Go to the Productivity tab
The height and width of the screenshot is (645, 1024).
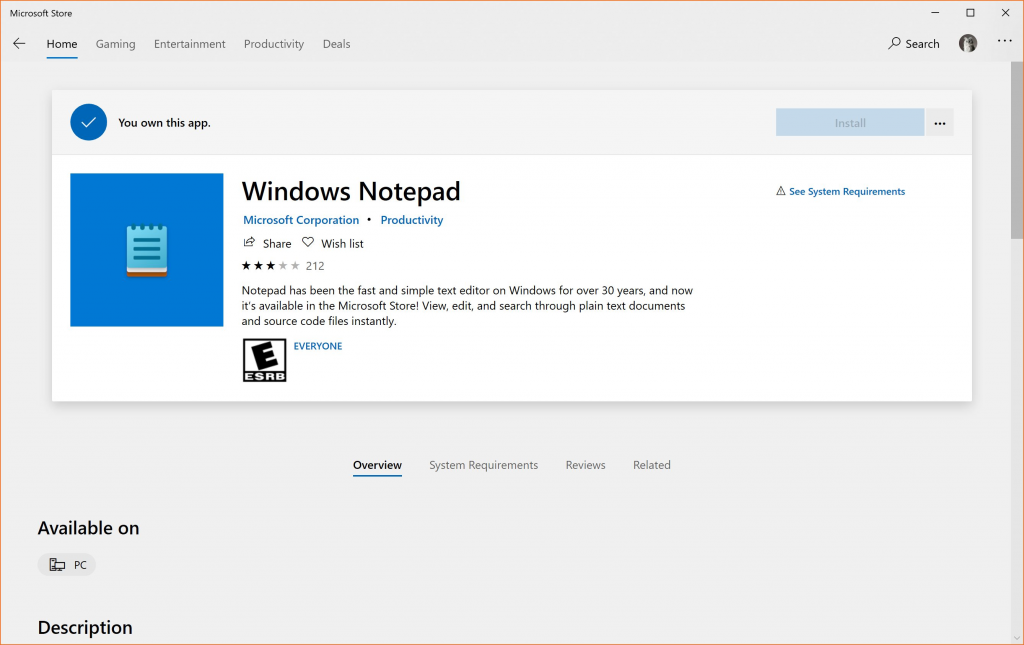click(274, 44)
